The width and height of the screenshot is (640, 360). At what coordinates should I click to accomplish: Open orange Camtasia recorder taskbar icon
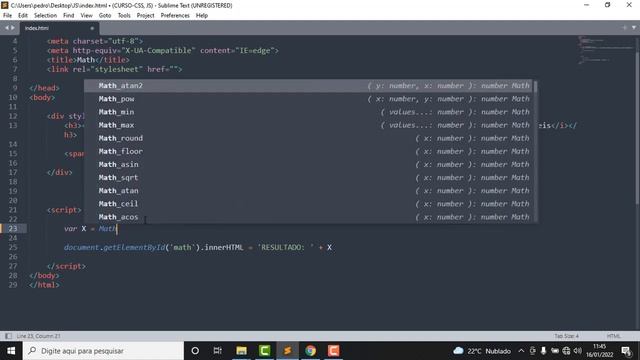click(333, 351)
